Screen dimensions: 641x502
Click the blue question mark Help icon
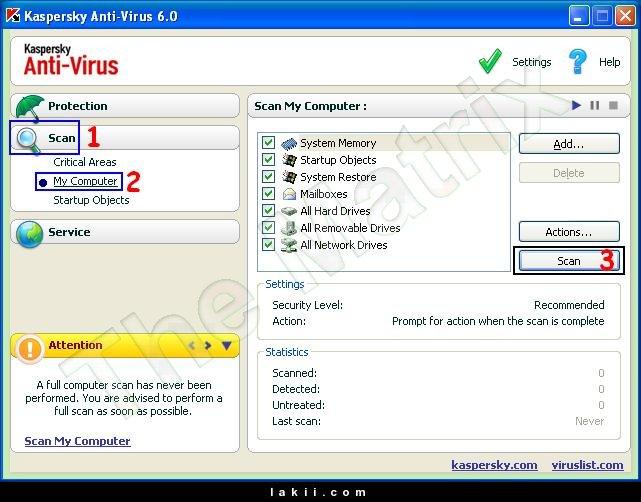[578, 61]
